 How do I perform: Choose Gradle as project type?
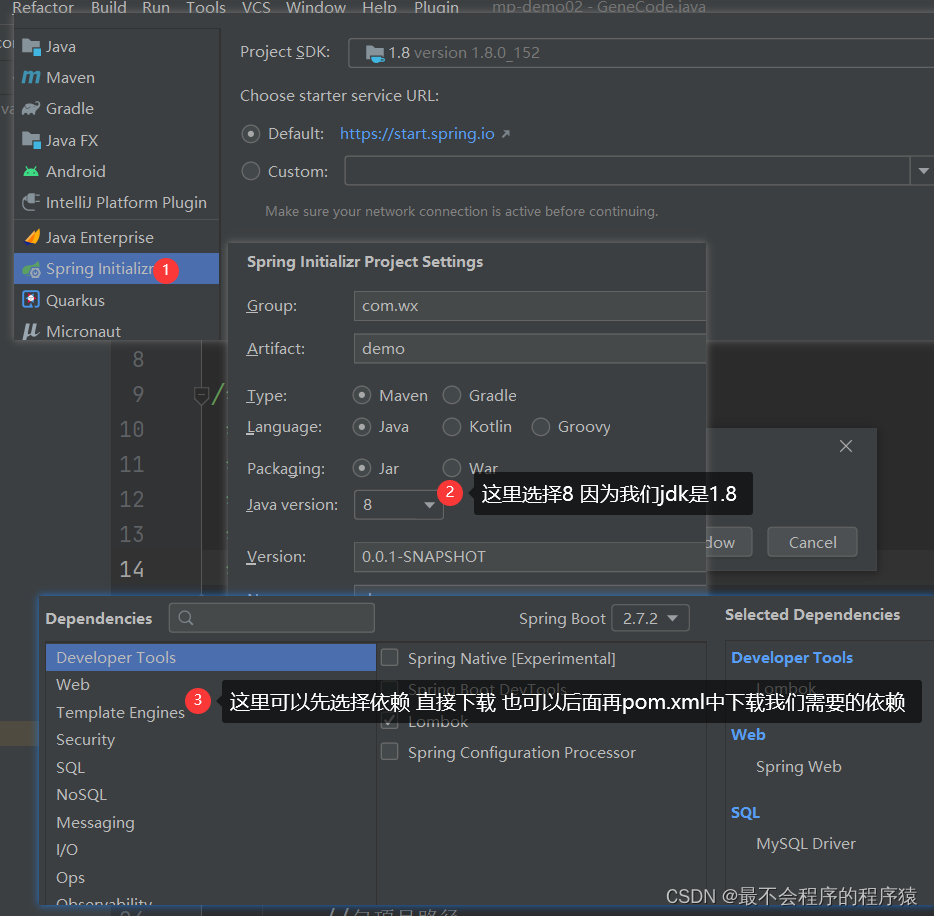(x=452, y=395)
